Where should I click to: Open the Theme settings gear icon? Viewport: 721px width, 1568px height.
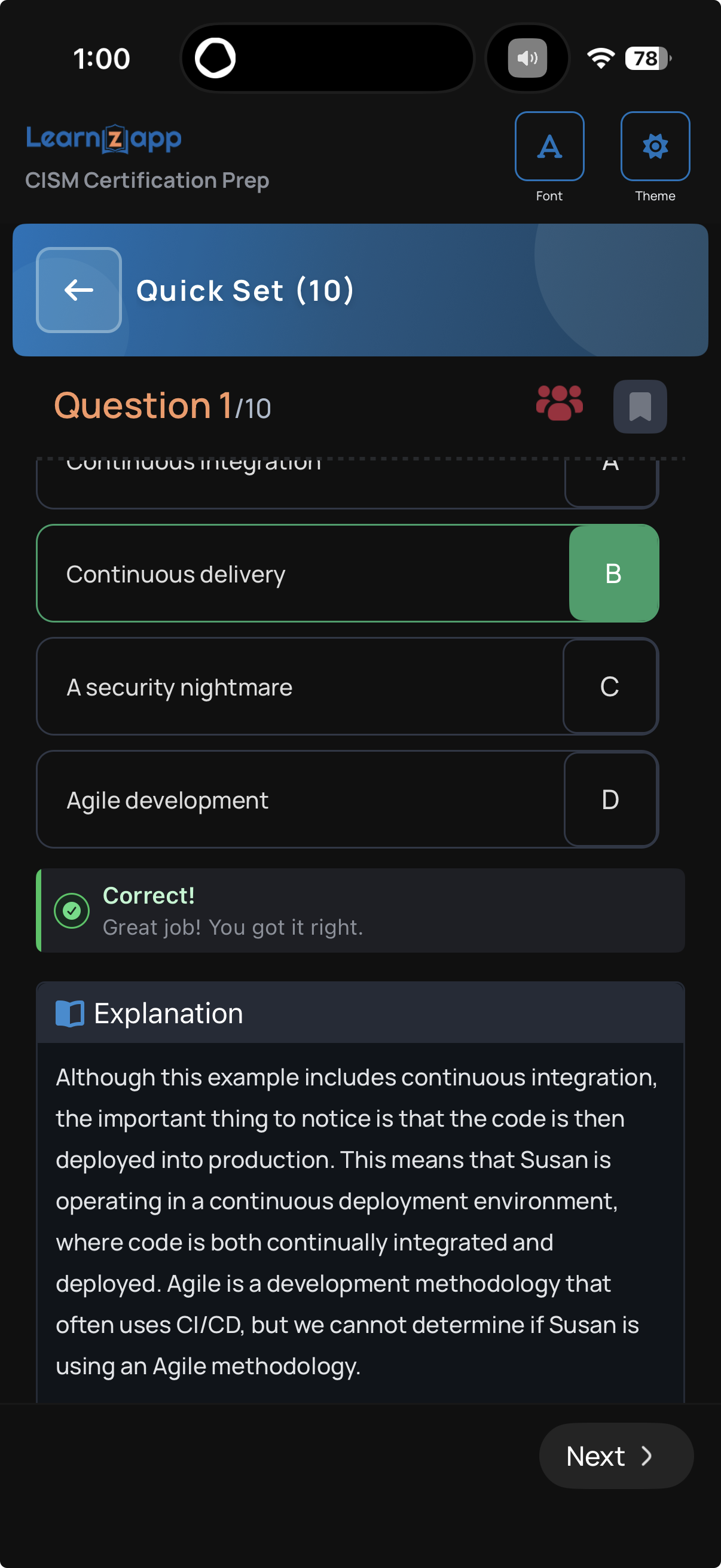pos(655,146)
